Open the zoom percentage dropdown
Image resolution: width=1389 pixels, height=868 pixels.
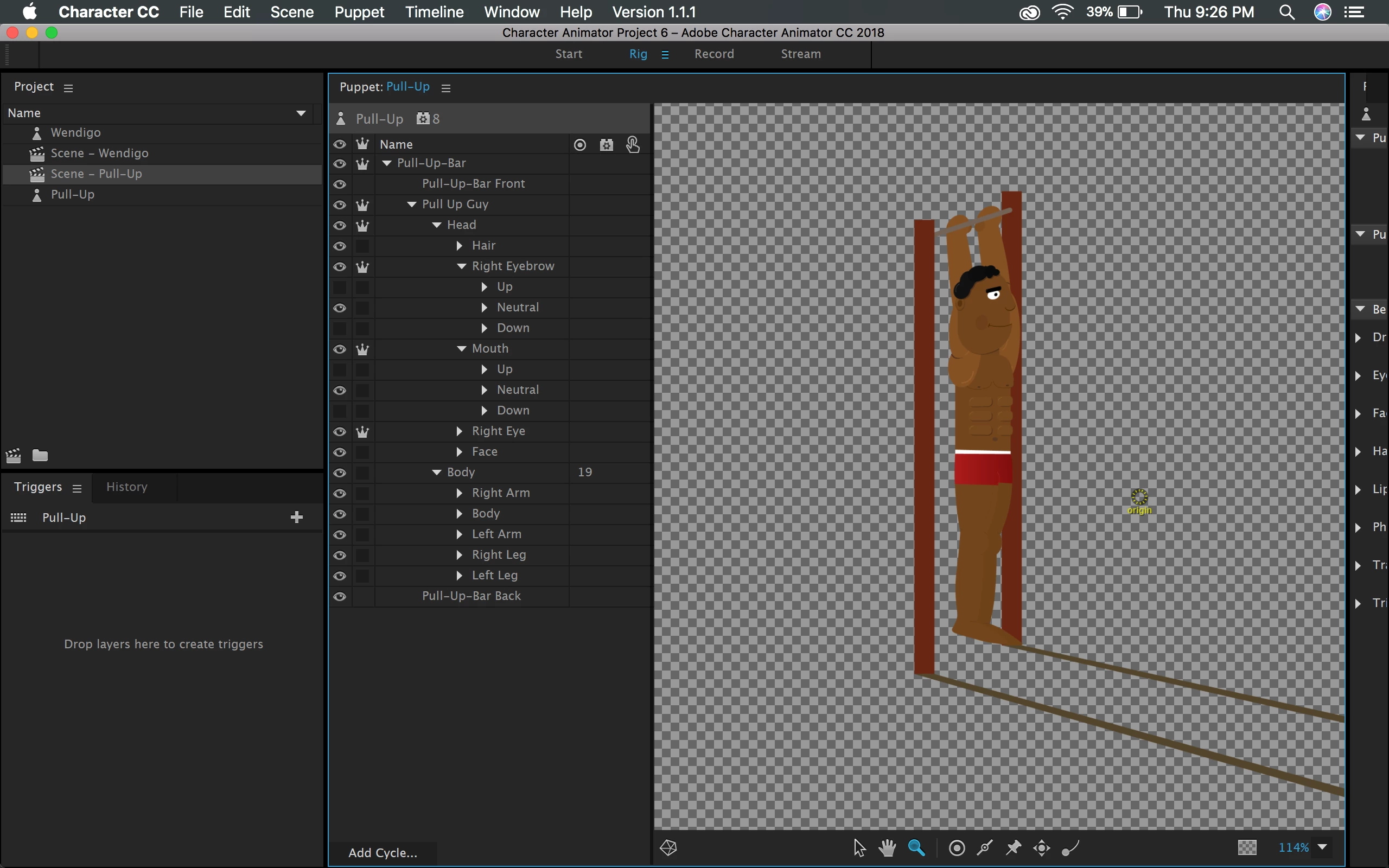1322,847
